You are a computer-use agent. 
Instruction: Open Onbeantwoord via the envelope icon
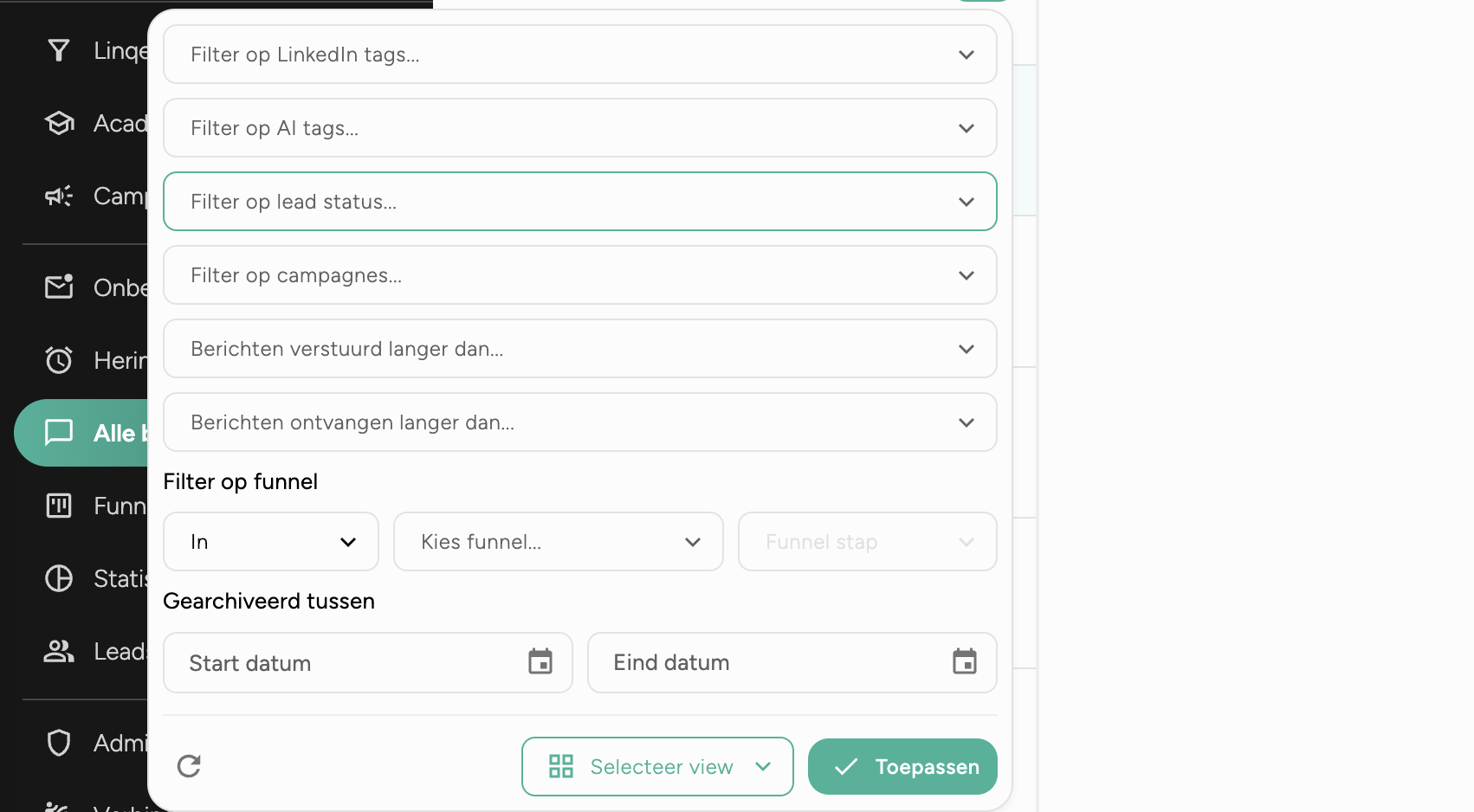coord(58,287)
